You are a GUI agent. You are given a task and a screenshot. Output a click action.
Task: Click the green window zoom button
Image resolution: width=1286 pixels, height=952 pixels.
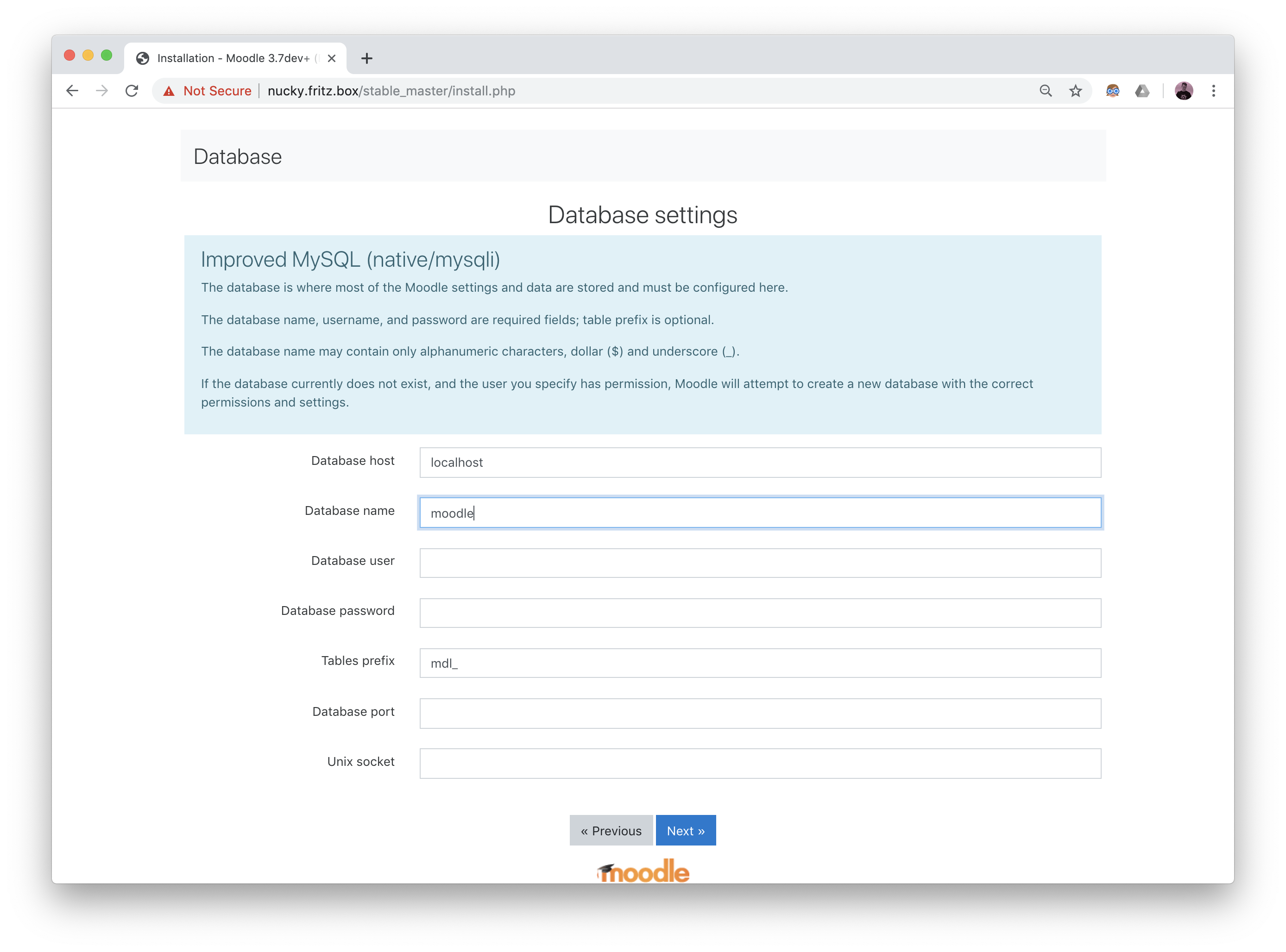tap(107, 55)
